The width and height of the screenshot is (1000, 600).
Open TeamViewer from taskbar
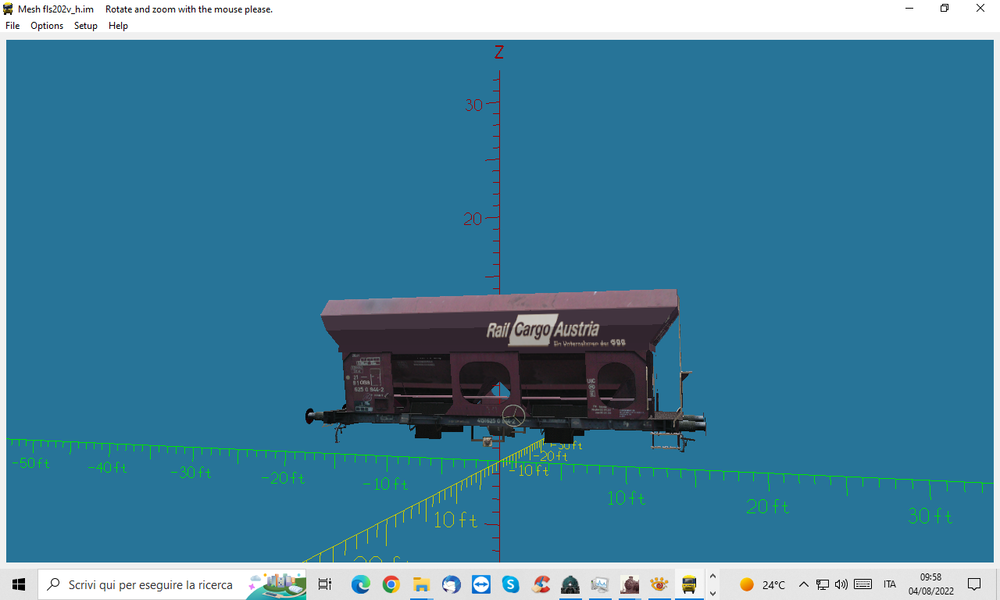tap(481, 584)
